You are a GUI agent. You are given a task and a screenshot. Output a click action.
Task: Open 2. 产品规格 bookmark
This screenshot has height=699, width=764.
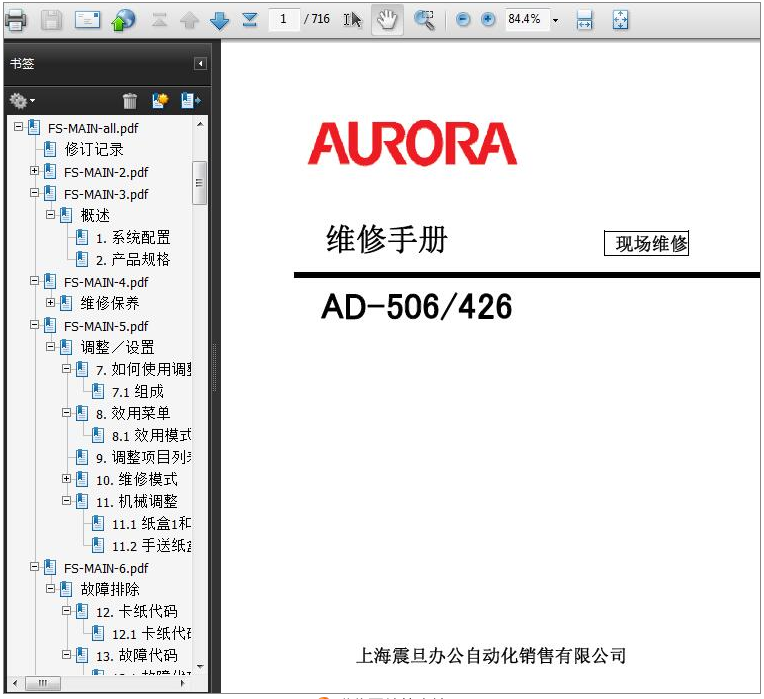pos(133,260)
